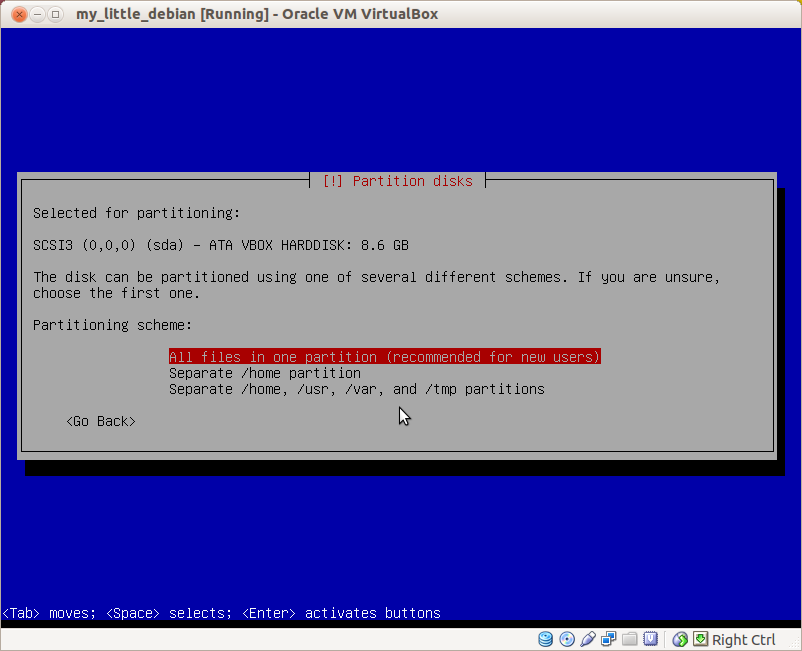This screenshot has height=651, width=802.
Task: Click the network adapters status icon
Action: coord(609,639)
